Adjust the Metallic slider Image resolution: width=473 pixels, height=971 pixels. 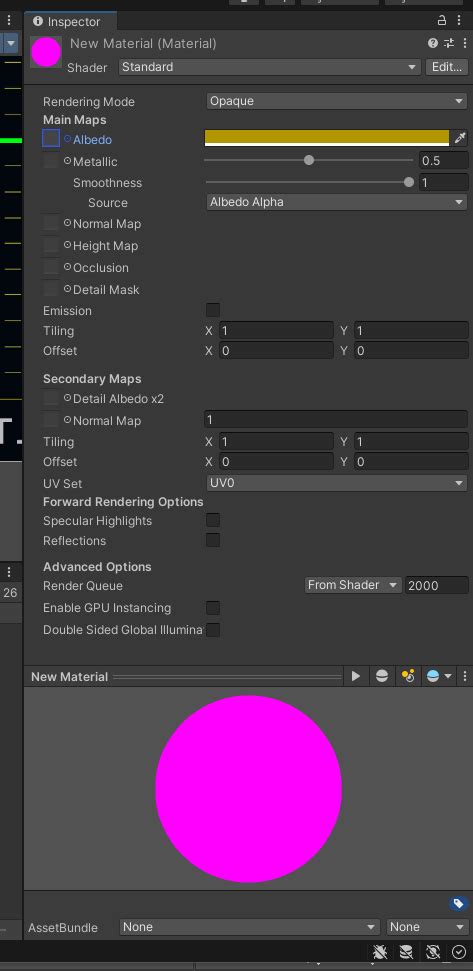308,160
